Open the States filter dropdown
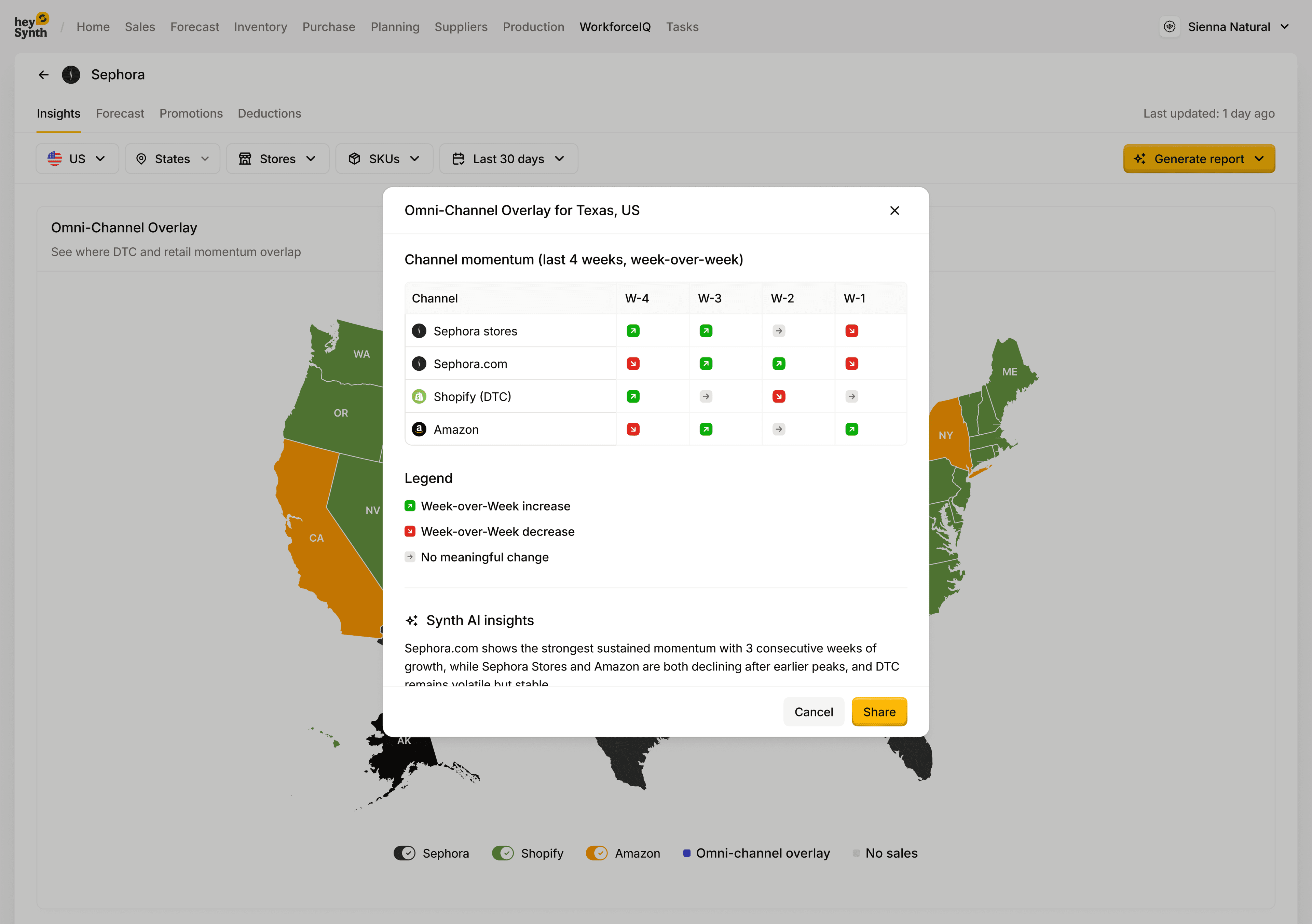This screenshot has height=924, width=1312. click(172, 158)
